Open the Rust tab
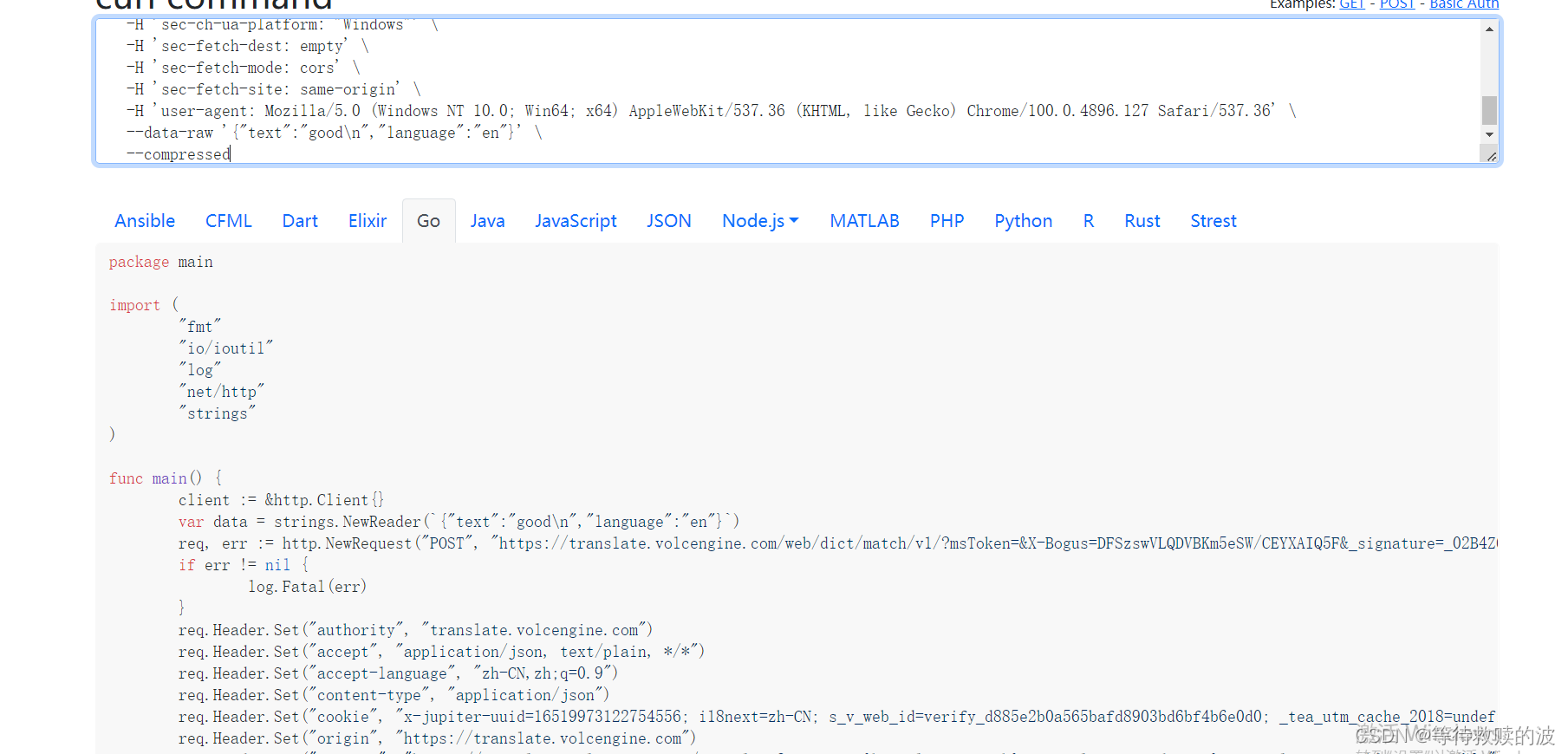 tap(1142, 221)
